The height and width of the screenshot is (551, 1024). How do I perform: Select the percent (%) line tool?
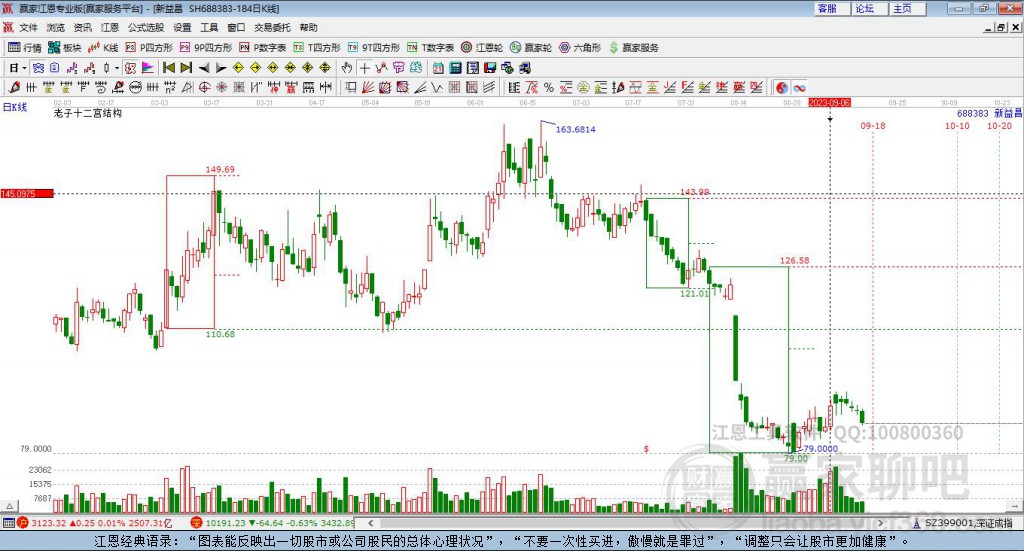549,87
